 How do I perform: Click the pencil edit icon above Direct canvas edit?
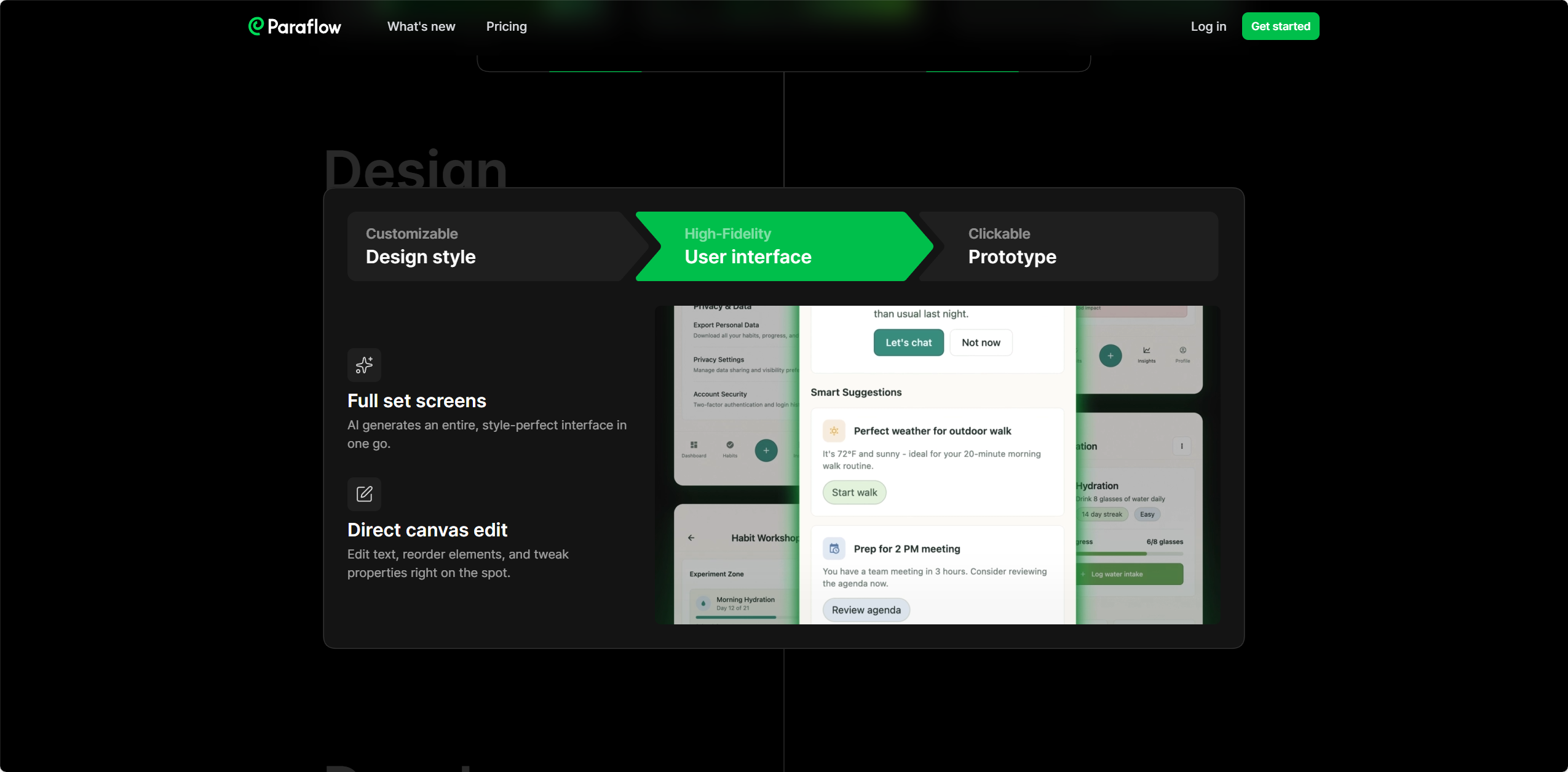click(x=364, y=494)
